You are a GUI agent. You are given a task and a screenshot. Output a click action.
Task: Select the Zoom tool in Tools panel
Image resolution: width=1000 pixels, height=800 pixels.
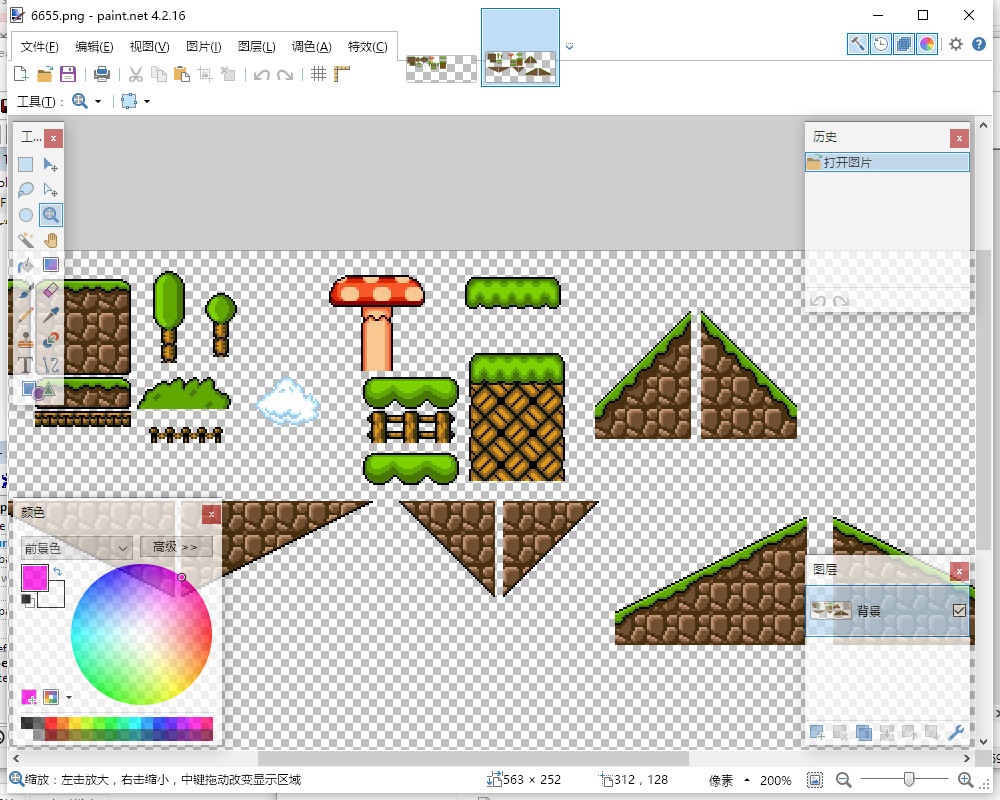click(50, 215)
